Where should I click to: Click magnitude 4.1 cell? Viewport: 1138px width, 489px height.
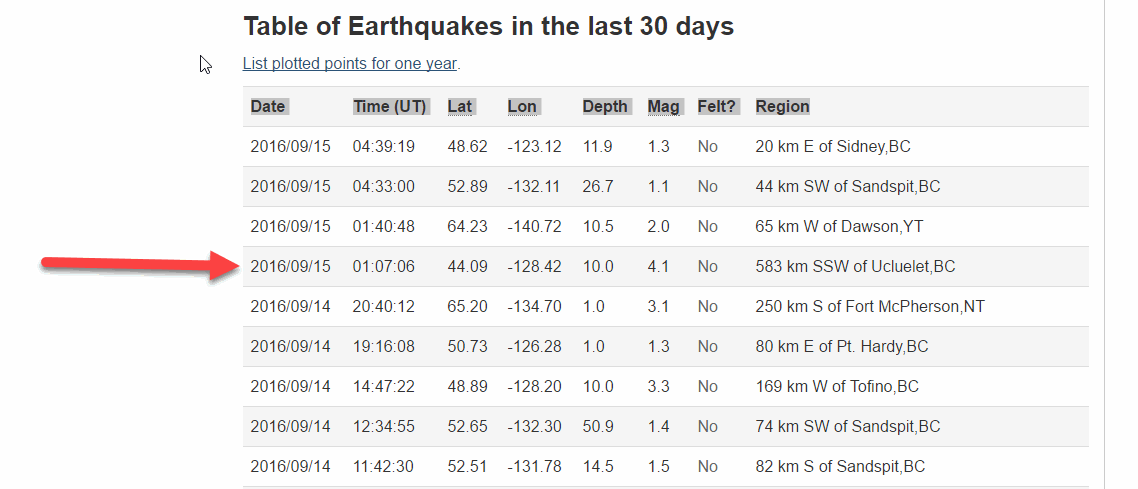click(x=658, y=267)
